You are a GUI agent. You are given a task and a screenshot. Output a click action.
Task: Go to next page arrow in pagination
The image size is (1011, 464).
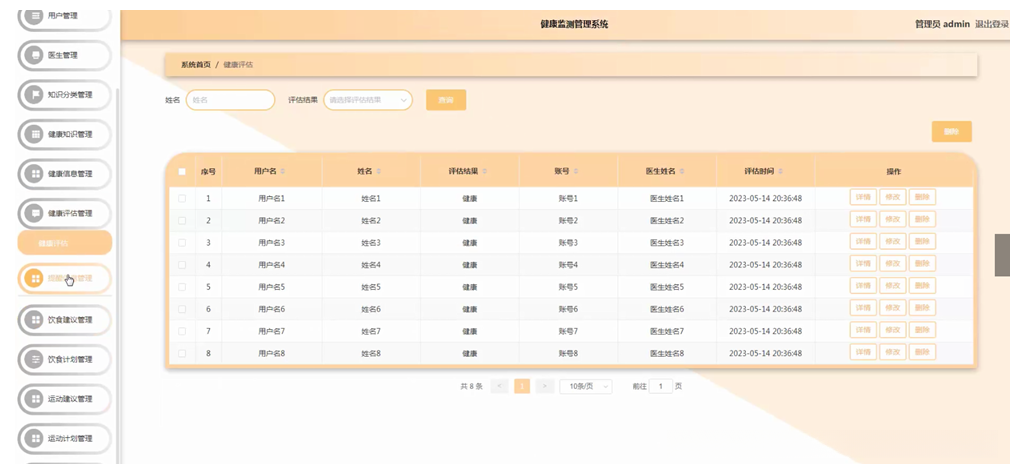click(545, 387)
